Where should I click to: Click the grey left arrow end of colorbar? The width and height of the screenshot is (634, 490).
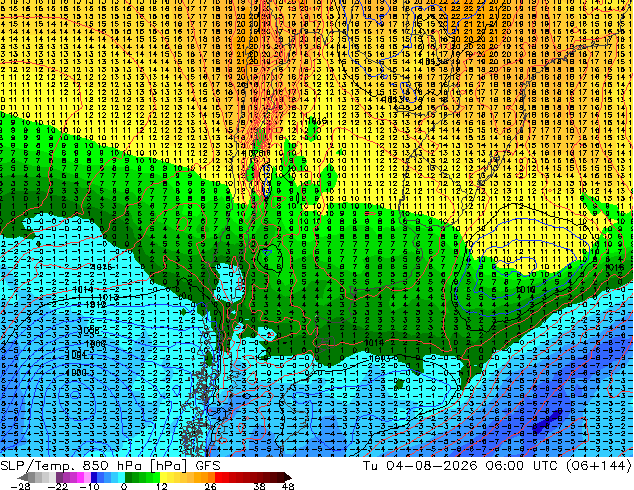(22, 477)
